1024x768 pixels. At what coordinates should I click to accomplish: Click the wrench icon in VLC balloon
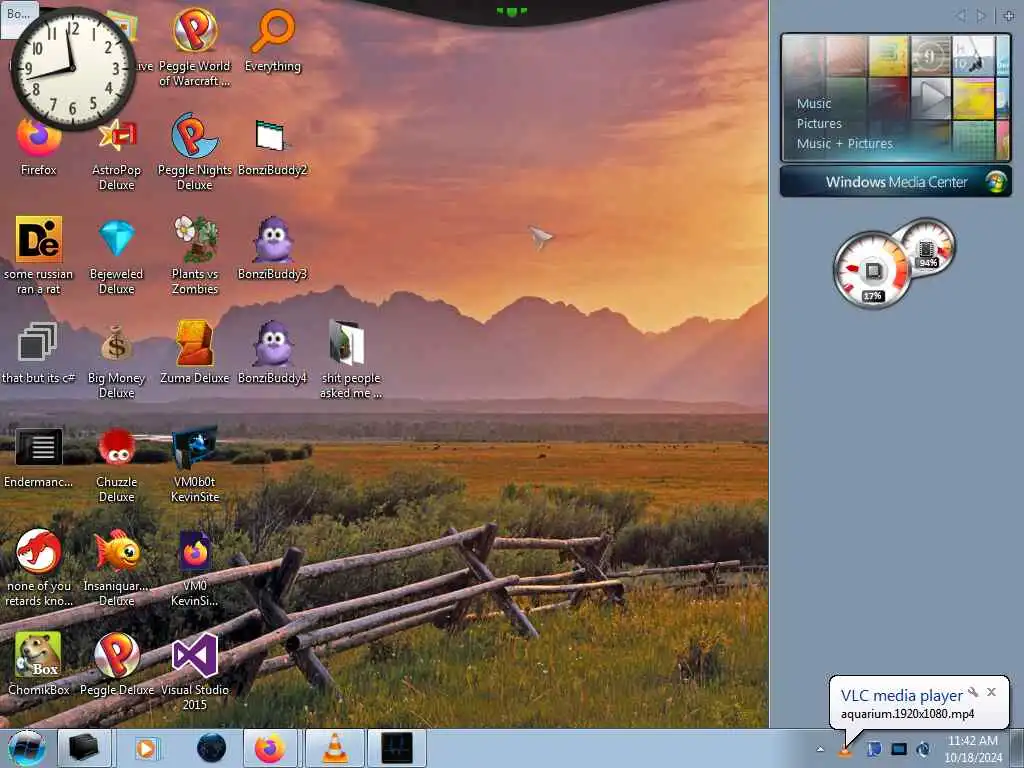point(973,692)
